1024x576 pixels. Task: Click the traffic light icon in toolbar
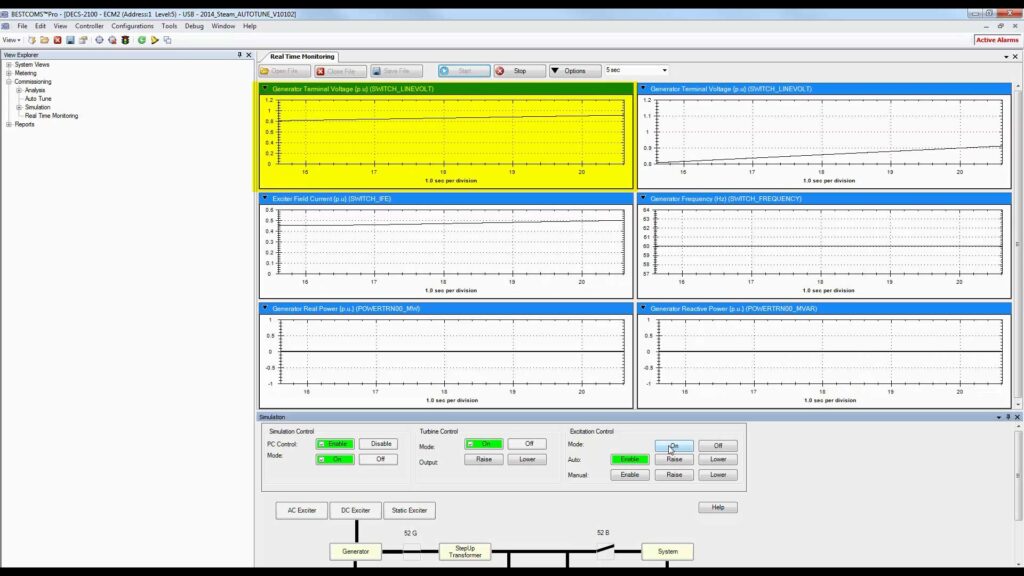point(126,40)
